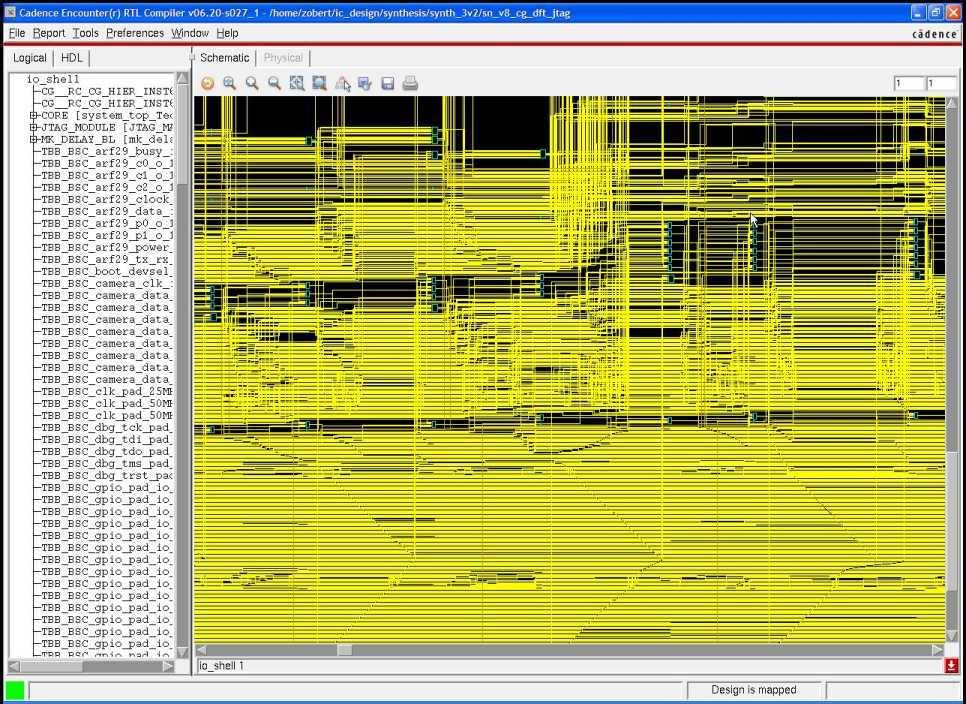The width and height of the screenshot is (966, 704).
Task: Open the Help menu
Action: (227, 33)
